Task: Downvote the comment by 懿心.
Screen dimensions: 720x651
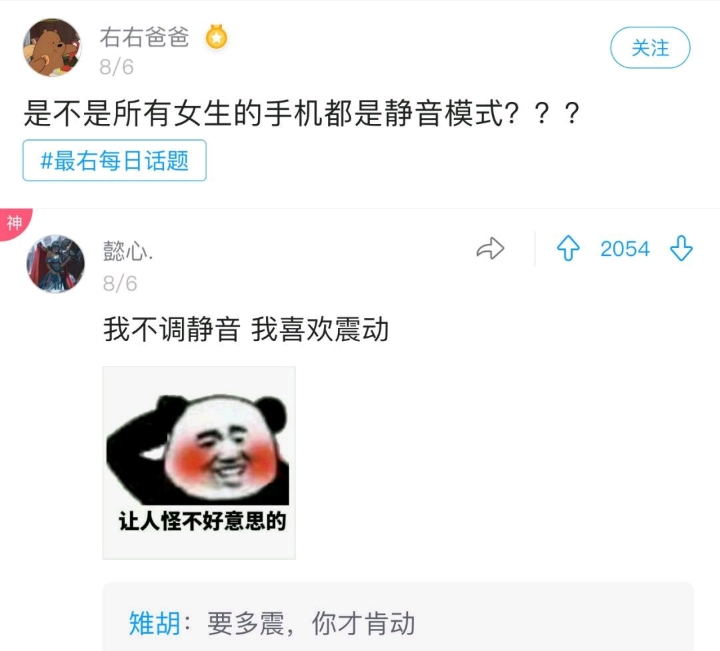Action: tap(681, 248)
